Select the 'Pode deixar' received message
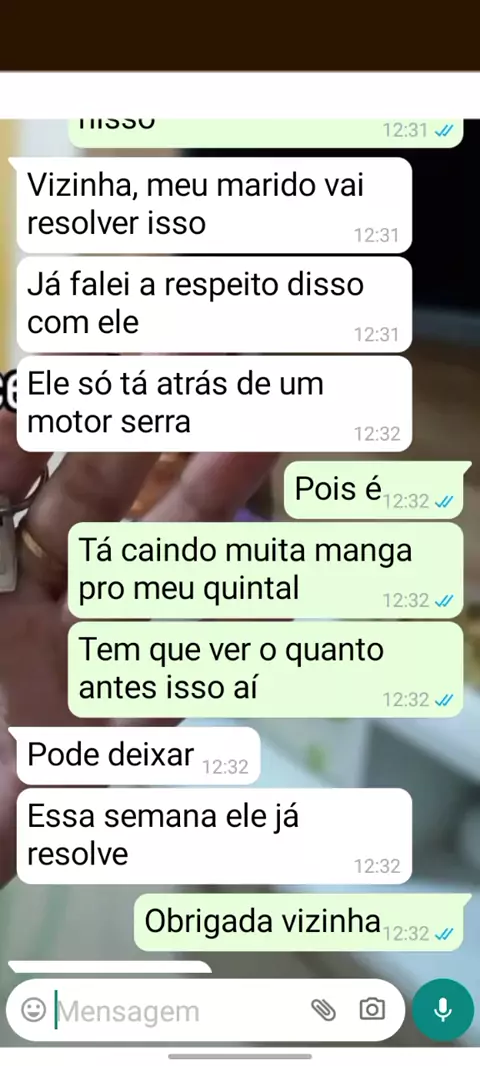Image resolution: width=480 pixels, height=1066 pixels. click(x=139, y=755)
